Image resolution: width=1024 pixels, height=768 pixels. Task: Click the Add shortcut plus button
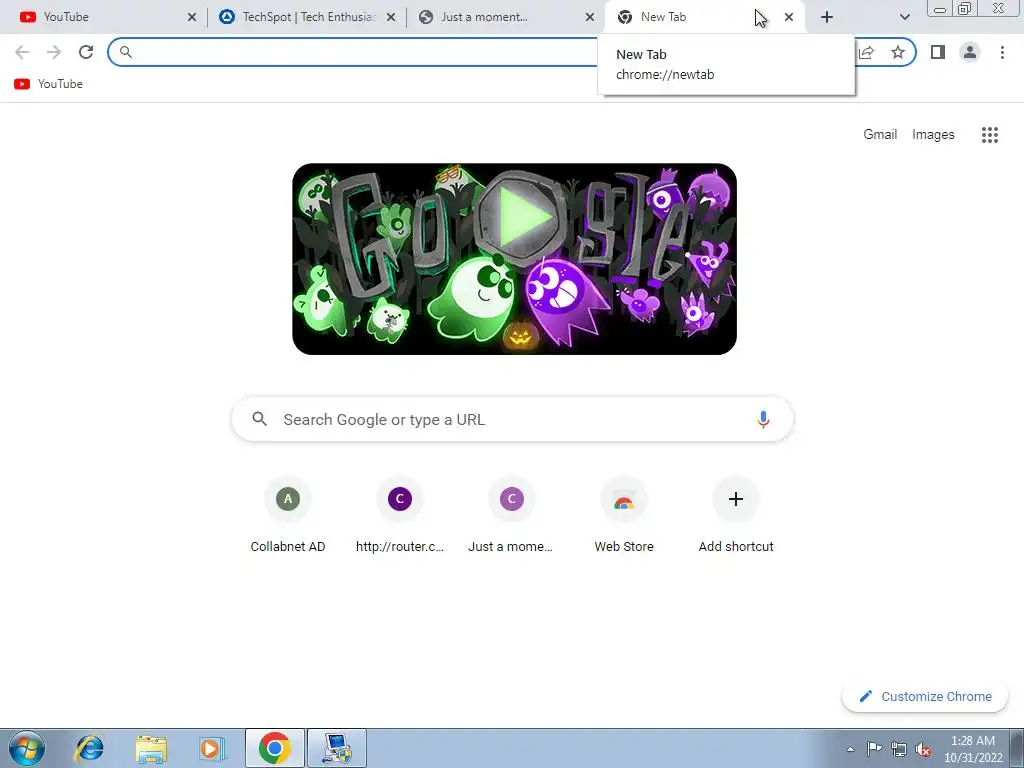(735, 500)
